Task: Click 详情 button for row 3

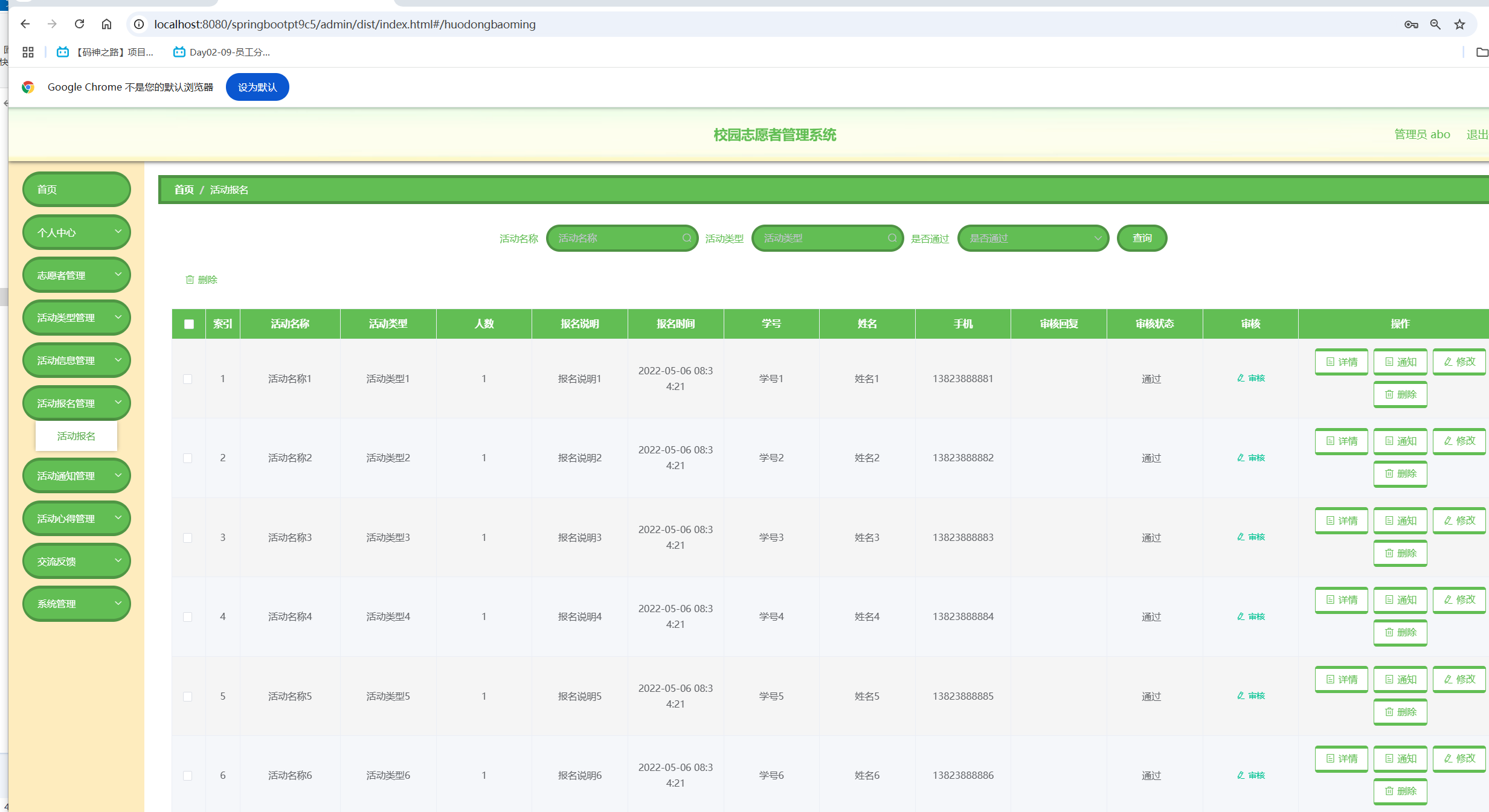Action: (x=1341, y=520)
